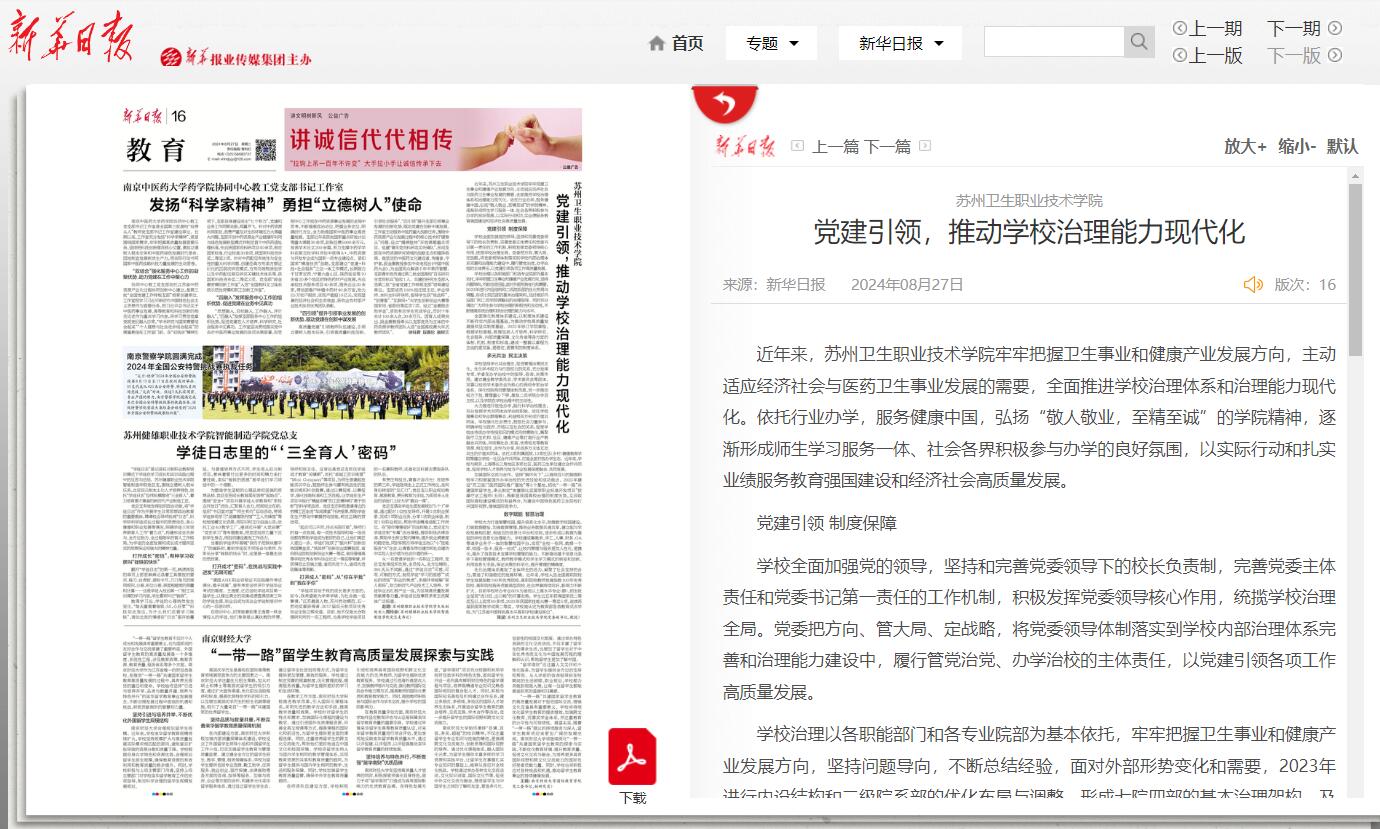Viewport: 1380px width, 829px height.
Task: Click the next-issue arrow icon beside 下一期
Action: 1334,28
